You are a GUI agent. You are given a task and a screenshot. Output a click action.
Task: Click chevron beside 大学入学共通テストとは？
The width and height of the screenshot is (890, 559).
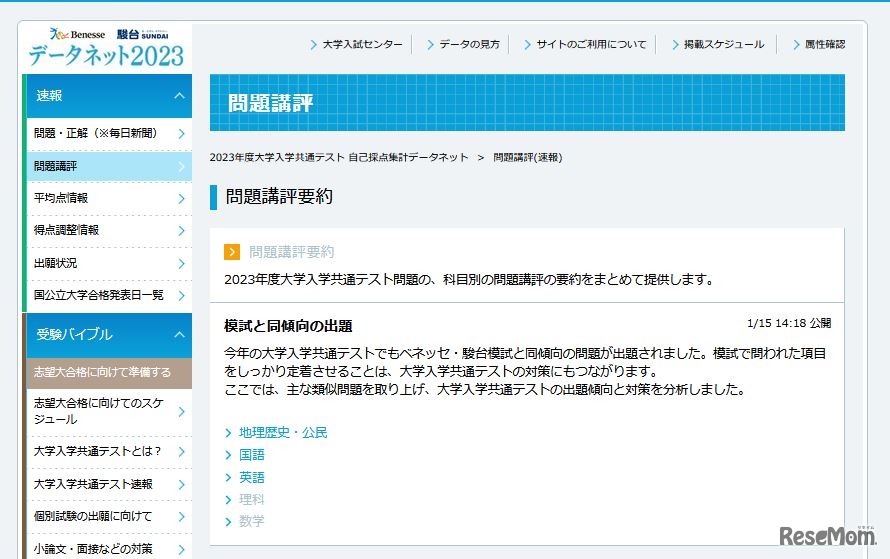[x=182, y=452]
